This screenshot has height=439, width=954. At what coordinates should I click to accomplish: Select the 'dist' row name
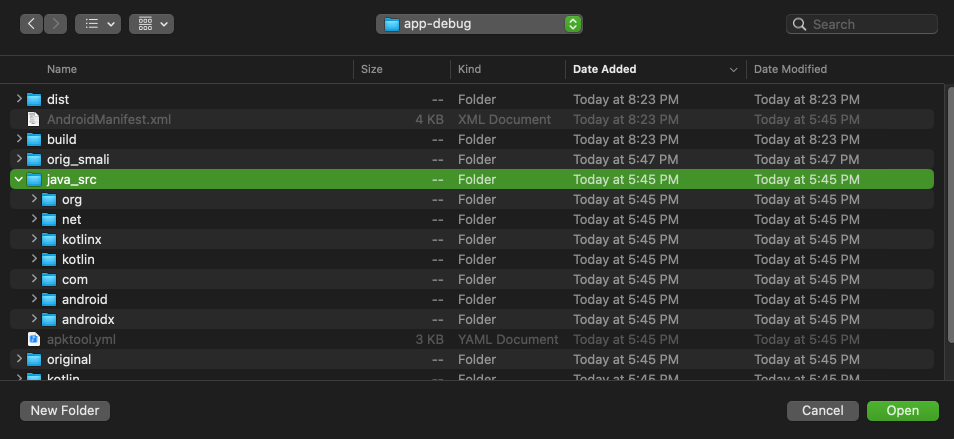point(58,99)
